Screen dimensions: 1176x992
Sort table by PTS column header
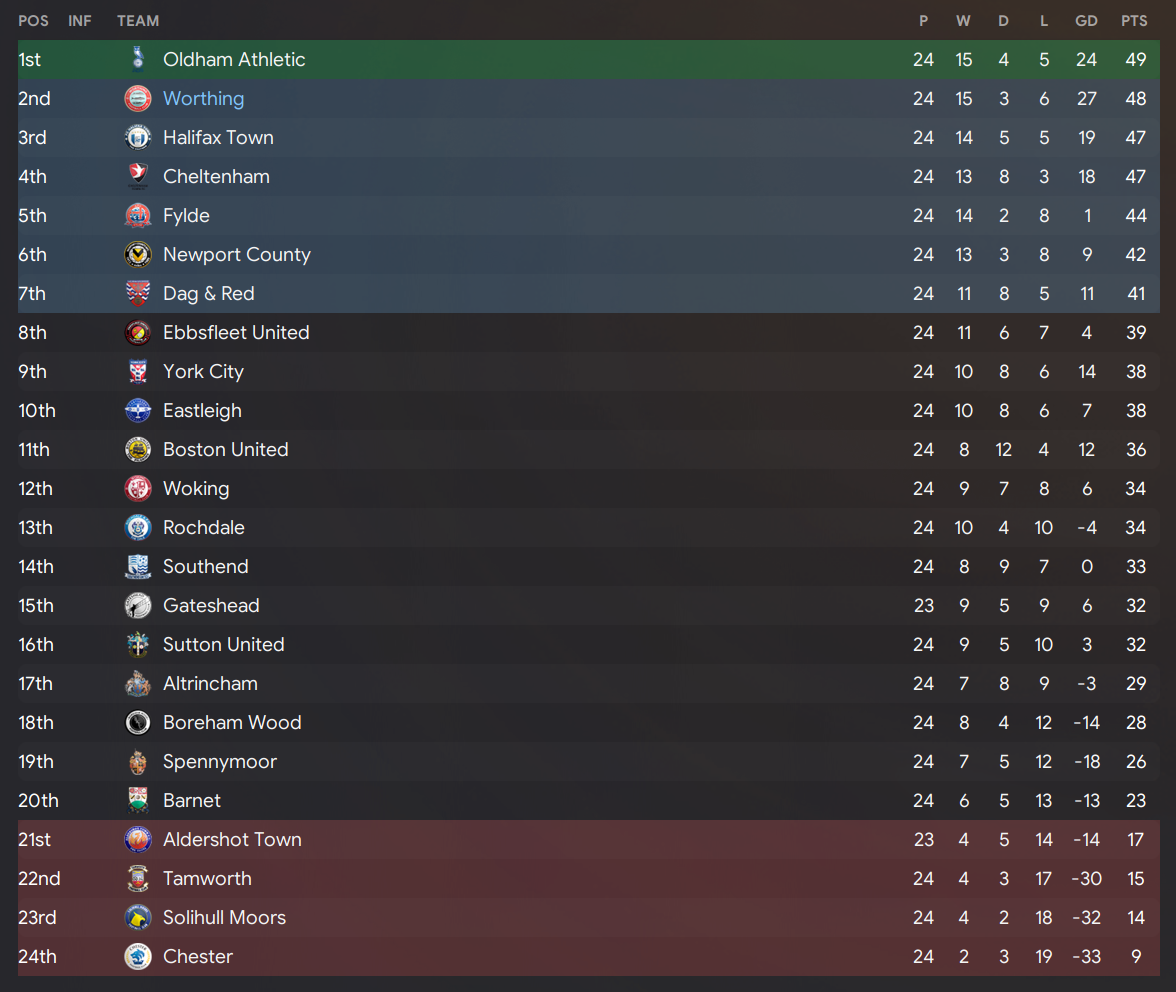[1134, 21]
